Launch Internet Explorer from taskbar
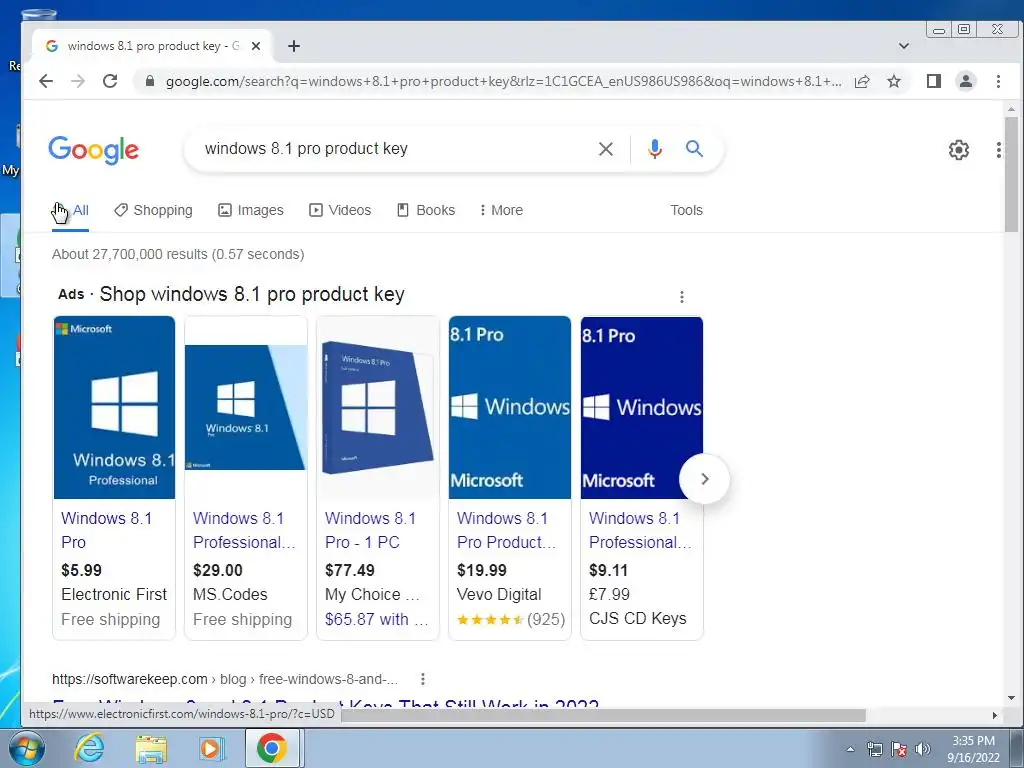 tap(89, 748)
